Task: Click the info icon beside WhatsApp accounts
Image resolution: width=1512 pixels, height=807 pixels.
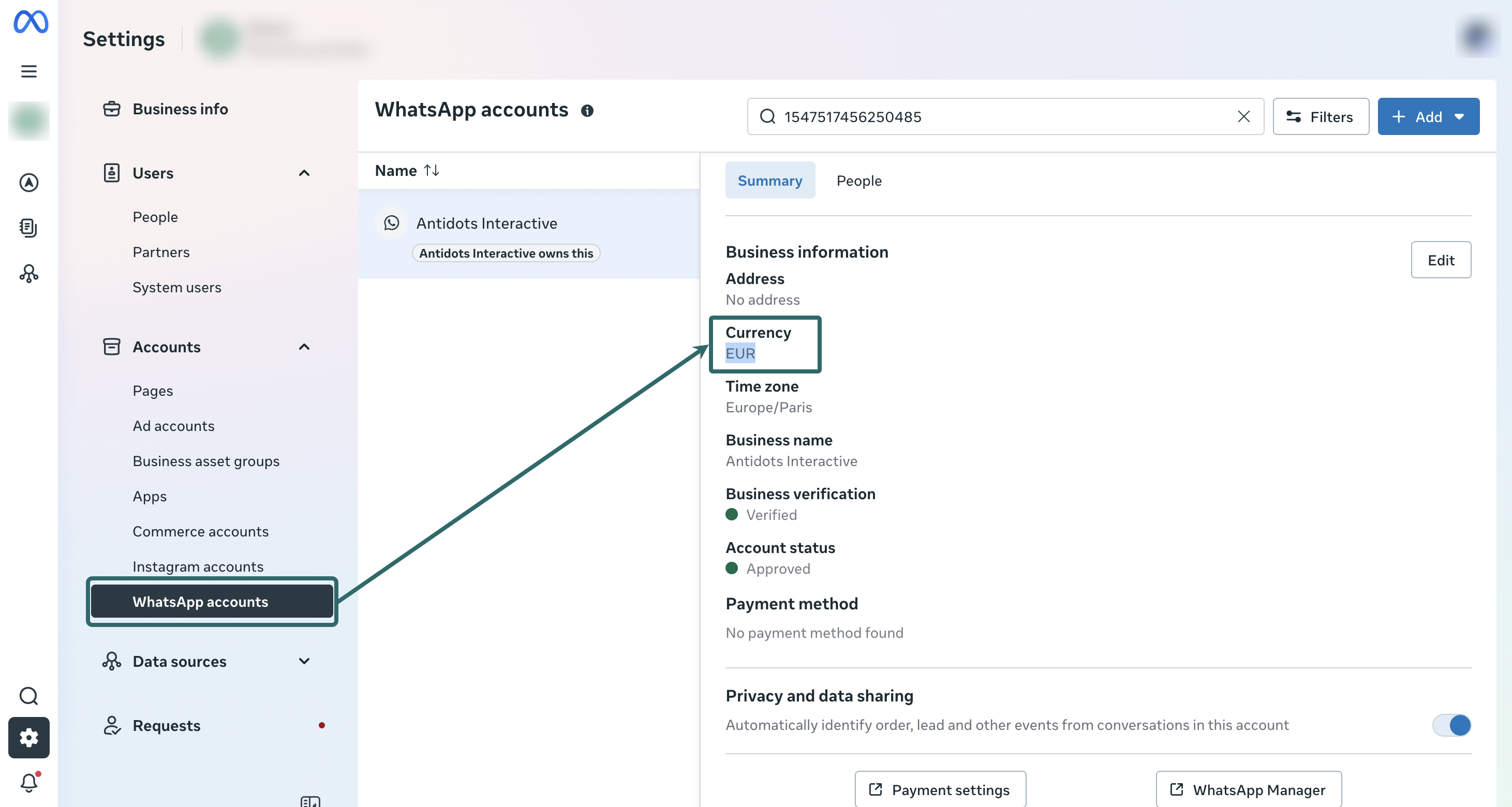Action: [587, 111]
